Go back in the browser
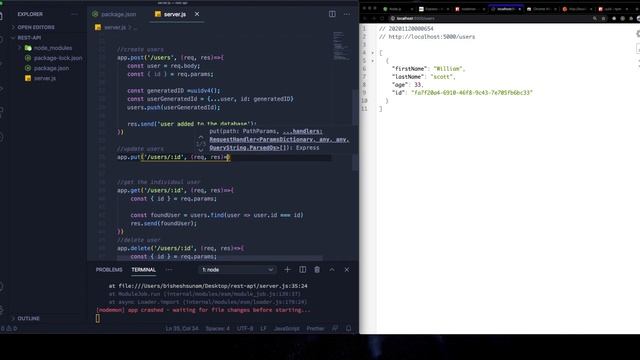This screenshot has width=640, height=360. pos(364,18)
